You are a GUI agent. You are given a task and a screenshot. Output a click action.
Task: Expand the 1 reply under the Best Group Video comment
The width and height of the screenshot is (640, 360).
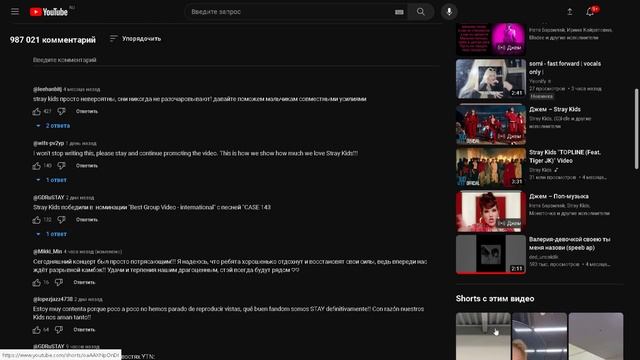(51, 234)
